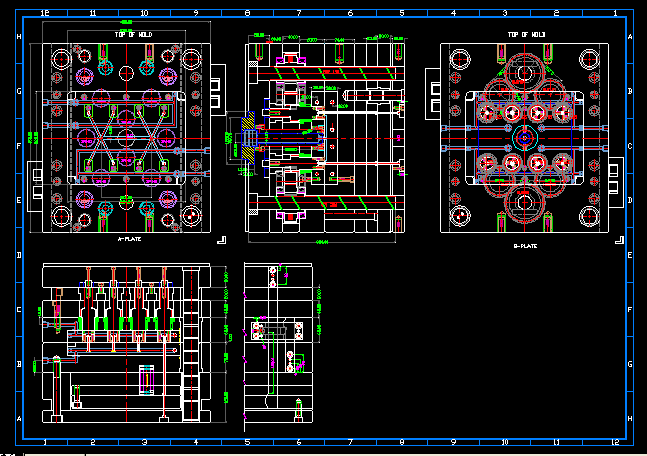
Task: Pick the cyan sprue circle in B-plate view
Action: 524,138
